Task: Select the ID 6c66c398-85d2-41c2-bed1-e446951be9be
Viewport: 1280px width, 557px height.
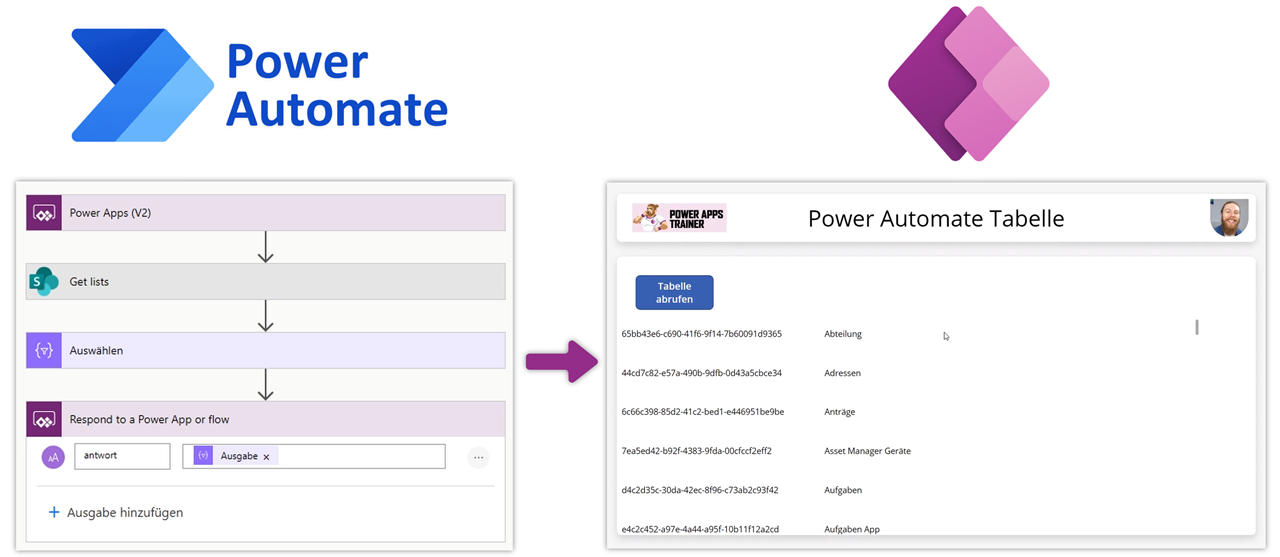Action: coord(702,412)
